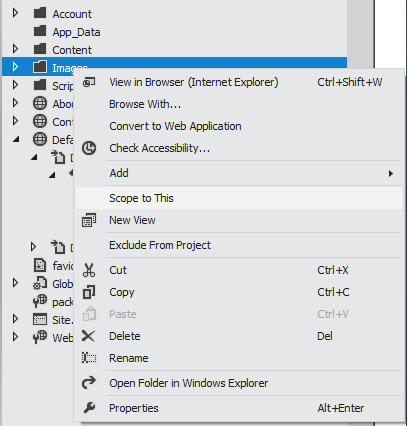Expand the Account folder node
The height and width of the screenshot is (426, 409).
pyautogui.click(x=15, y=13)
